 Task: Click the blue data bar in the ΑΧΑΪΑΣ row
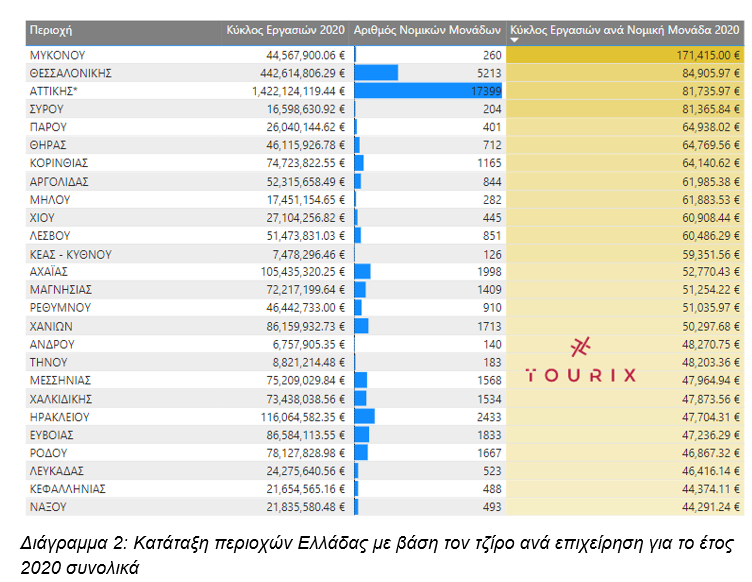click(362, 272)
